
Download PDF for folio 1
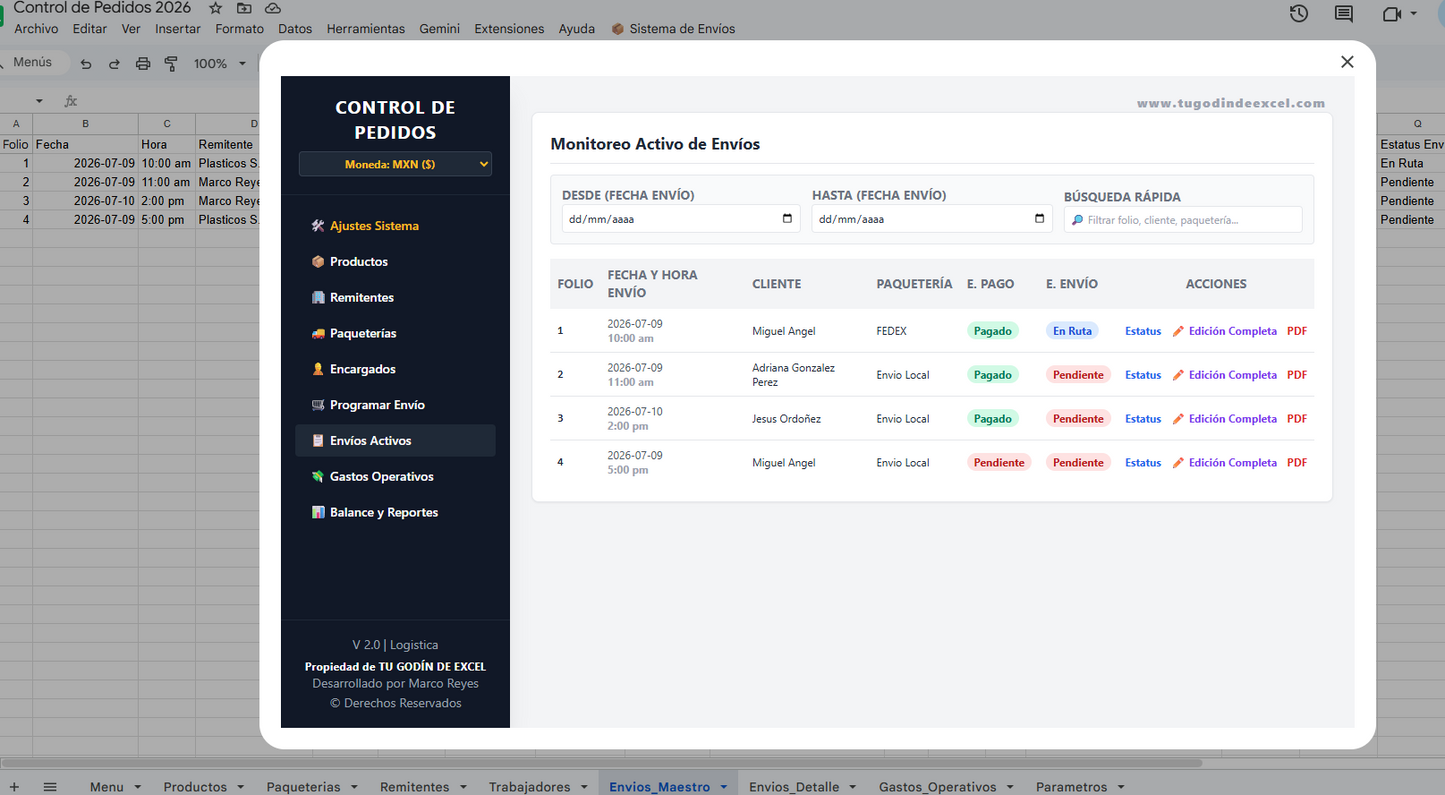[x=1297, y=331]
